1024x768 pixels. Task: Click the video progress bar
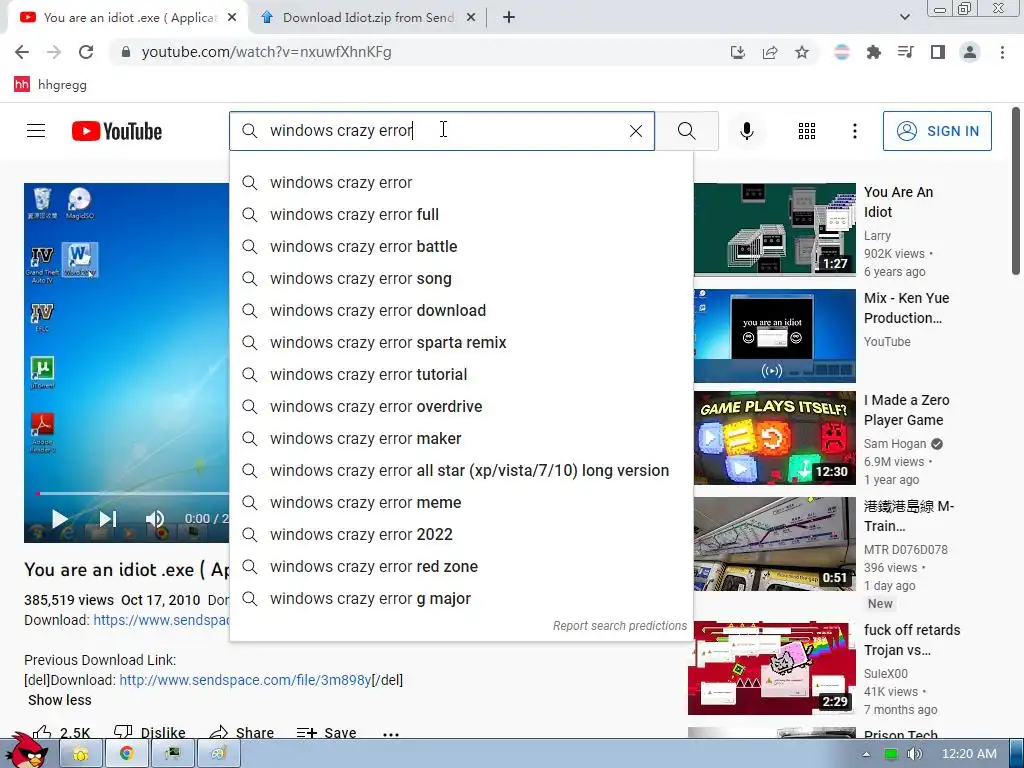133,494
